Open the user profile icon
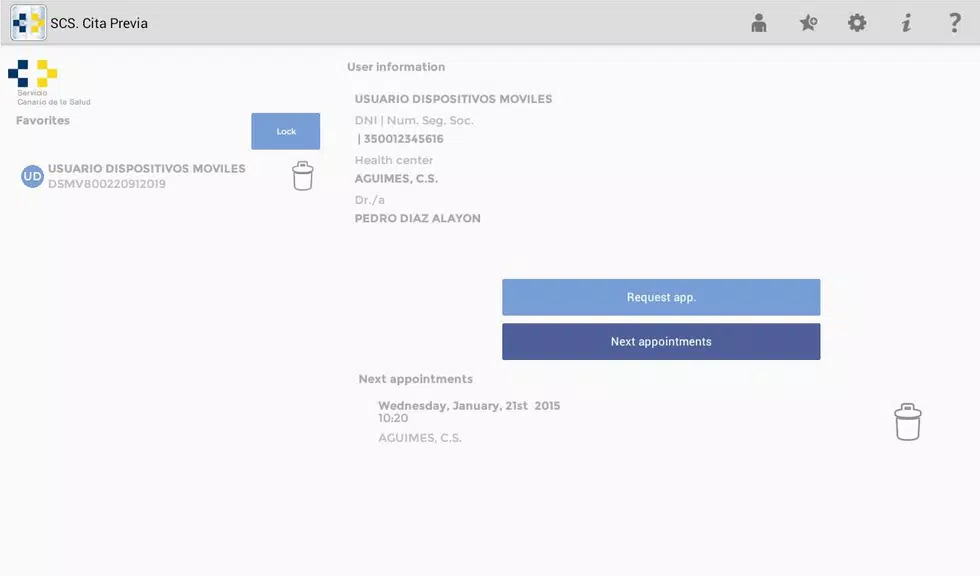The height and width of the screenshot is (576, 980). pos(758,22)
